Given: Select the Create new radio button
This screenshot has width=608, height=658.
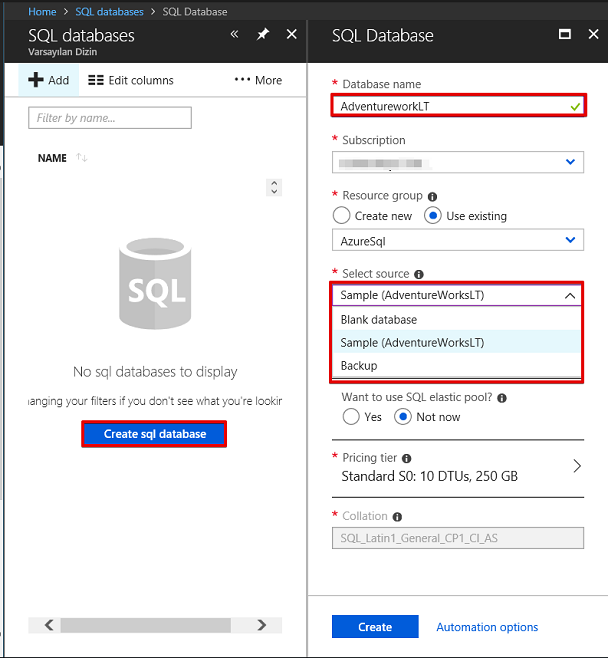Looking at the screenshot, I should 342,216.
